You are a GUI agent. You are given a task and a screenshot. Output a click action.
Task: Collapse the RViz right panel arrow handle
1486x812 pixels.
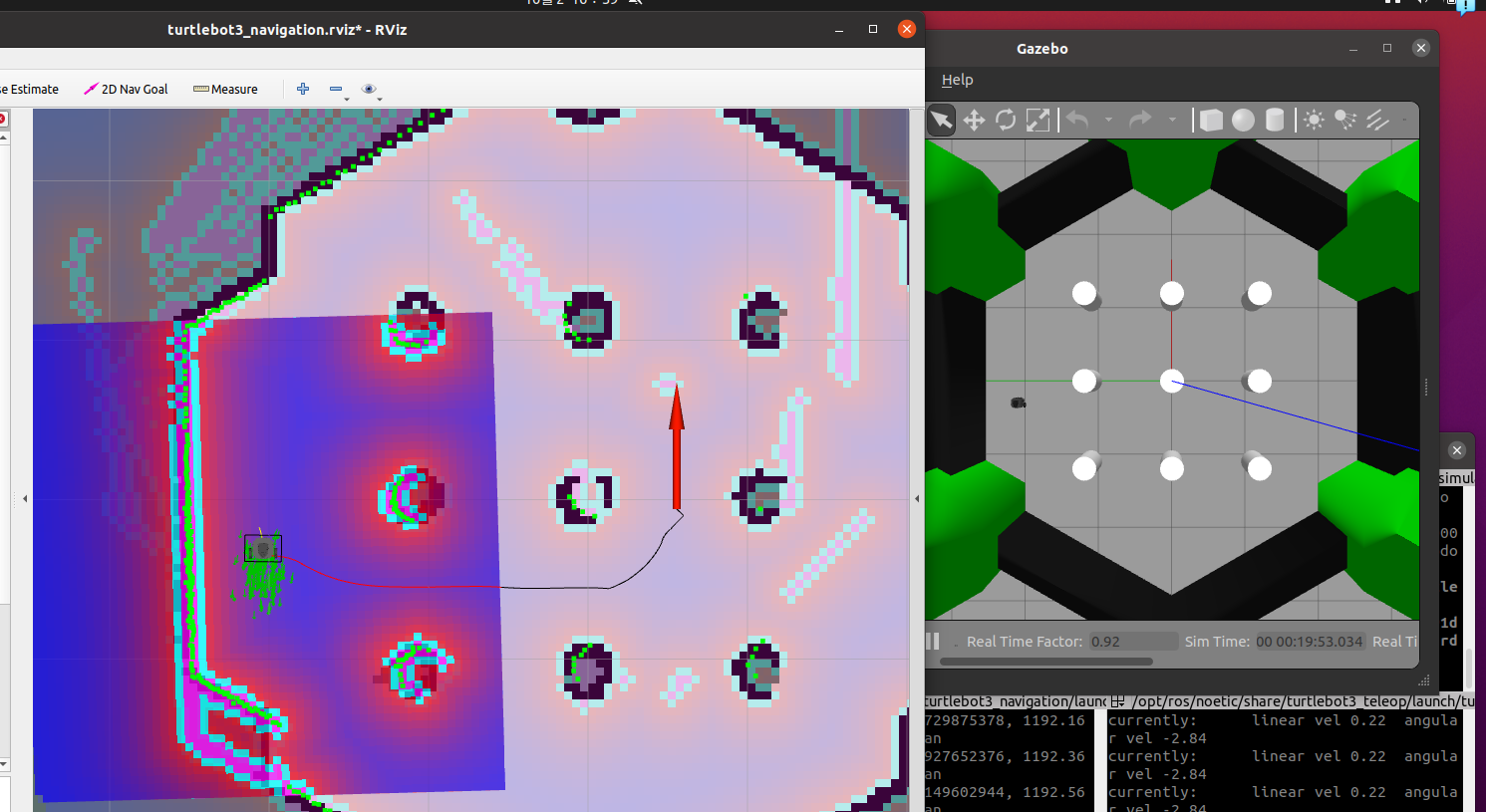(917, 498)
